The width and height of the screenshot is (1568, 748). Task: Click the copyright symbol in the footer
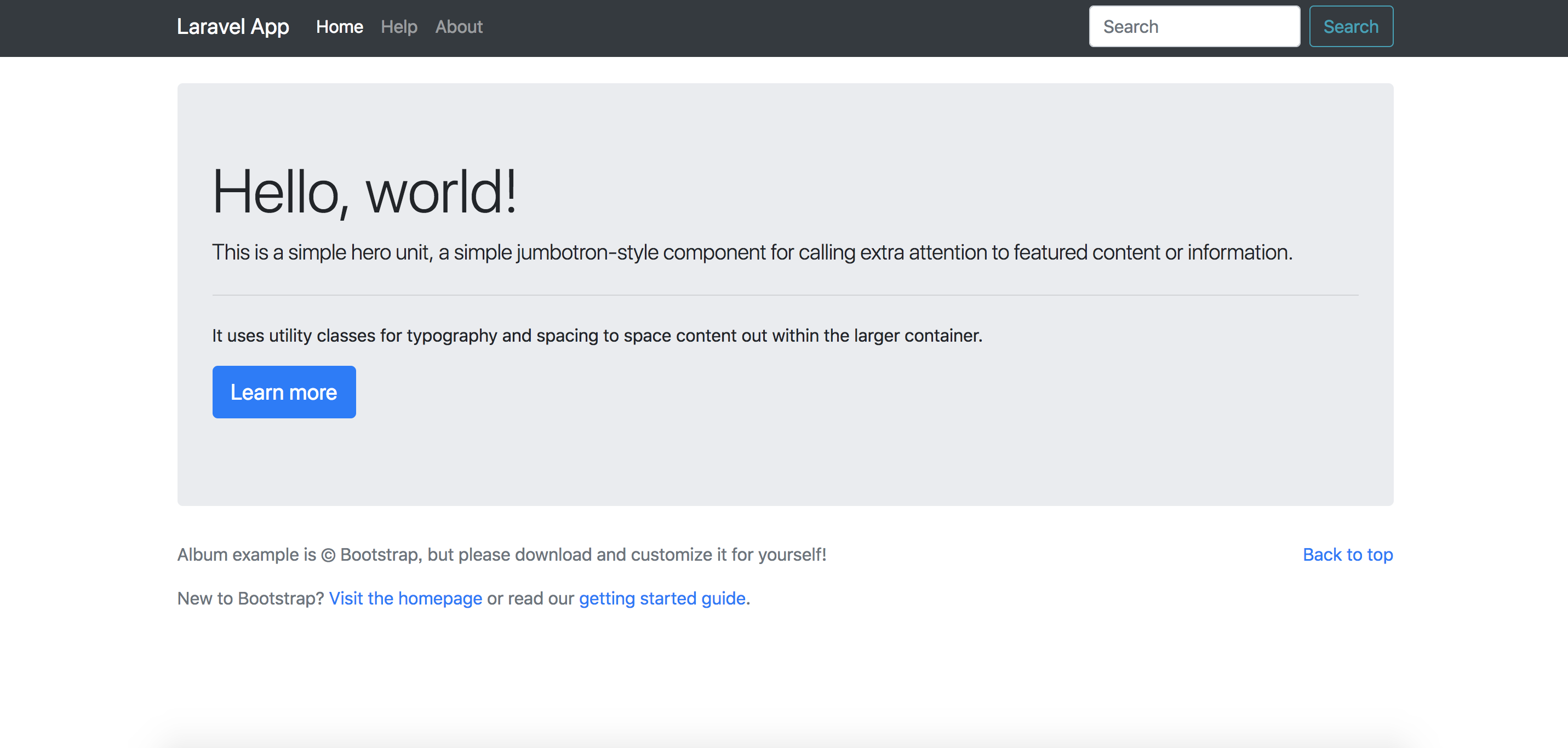328,555
